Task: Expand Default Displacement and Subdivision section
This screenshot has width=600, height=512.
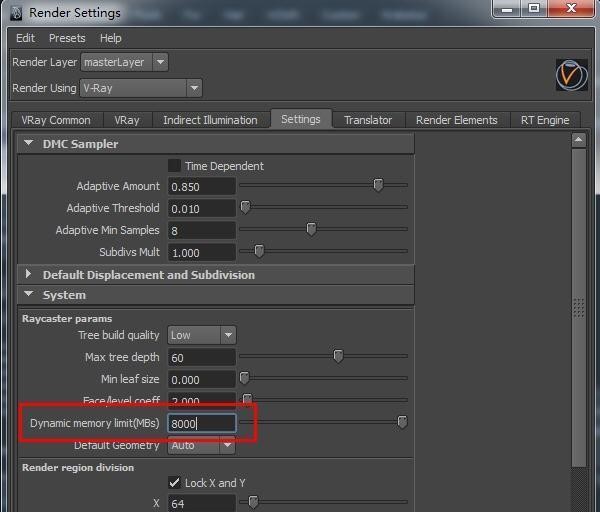Action: pos(28,275)
